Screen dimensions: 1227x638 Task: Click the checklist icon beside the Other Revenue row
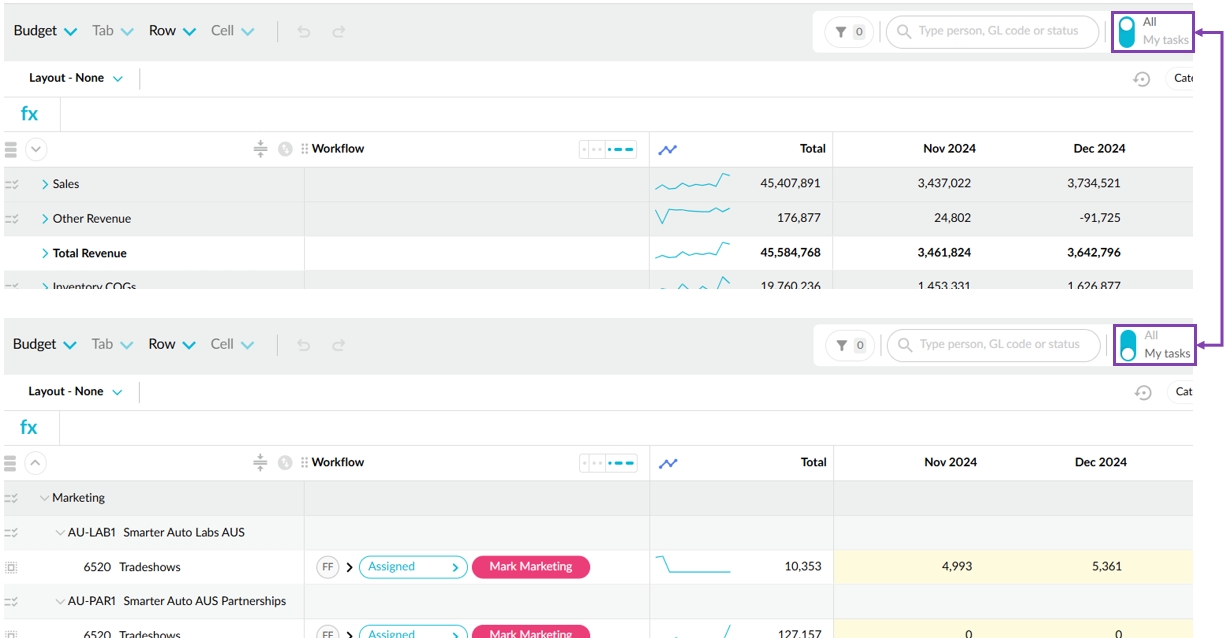12,219
